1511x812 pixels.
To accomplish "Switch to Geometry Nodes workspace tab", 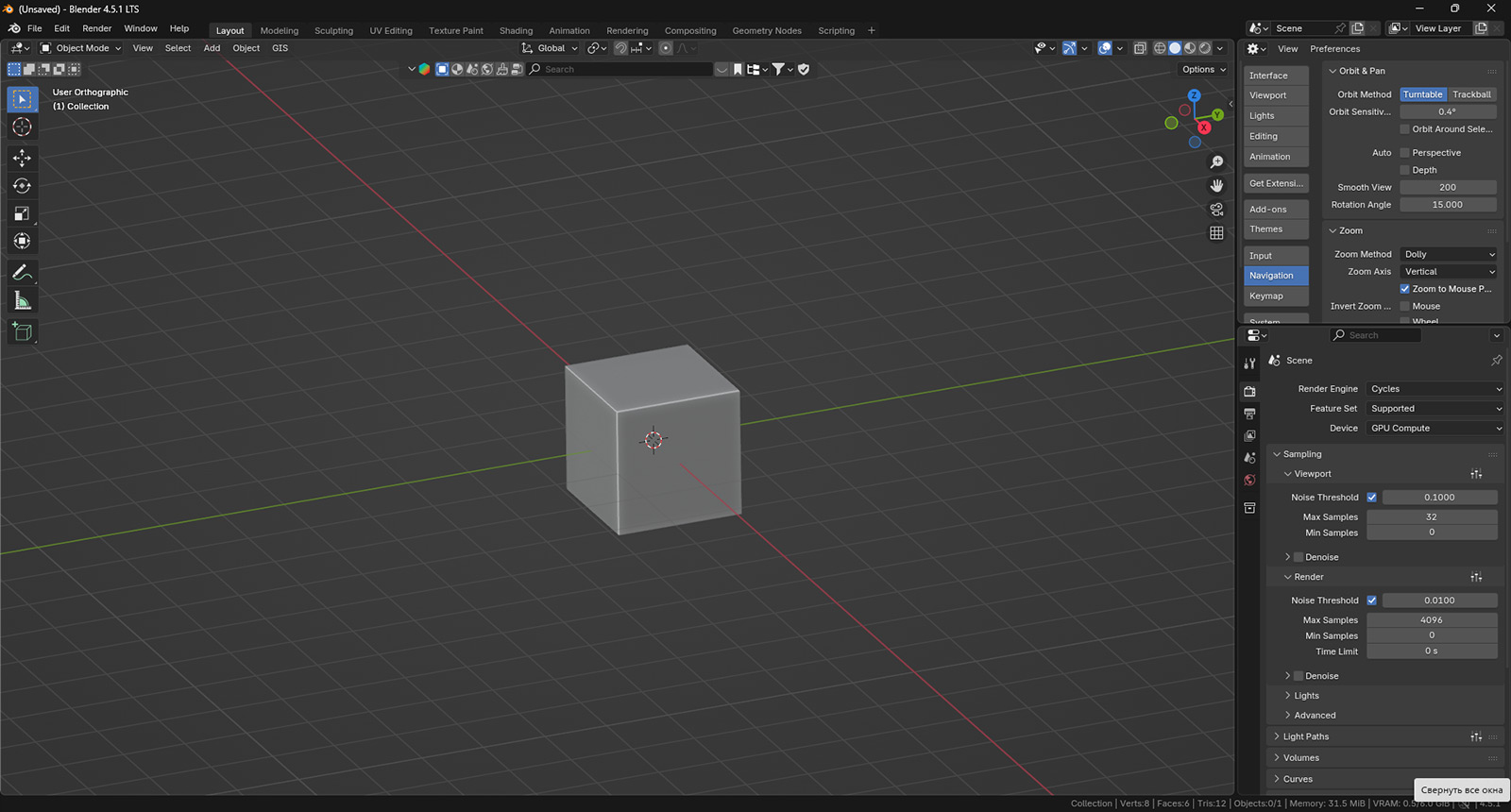I will pyautogui.click(x=767, y=30).
